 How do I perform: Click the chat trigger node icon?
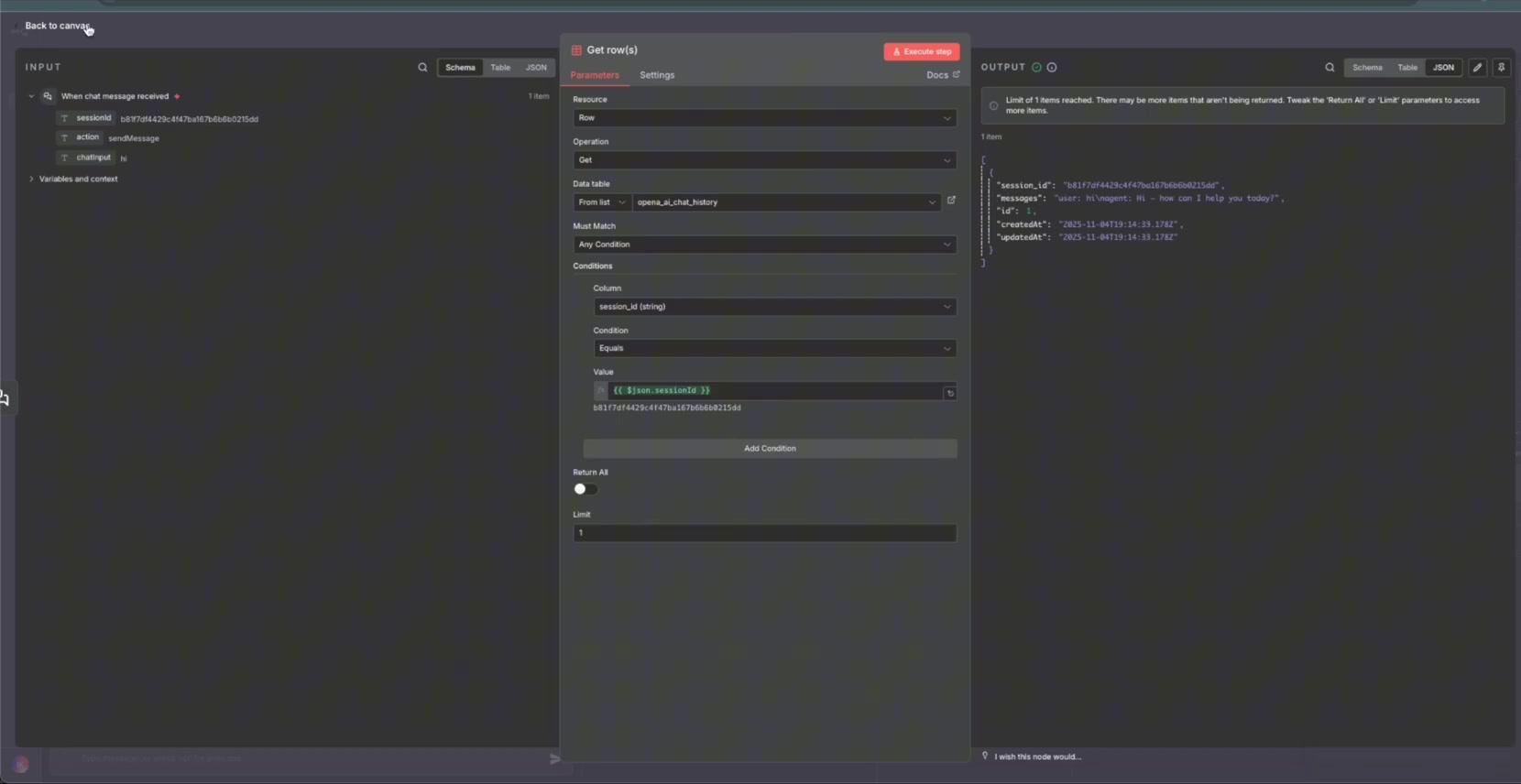(x=48, y=96)
